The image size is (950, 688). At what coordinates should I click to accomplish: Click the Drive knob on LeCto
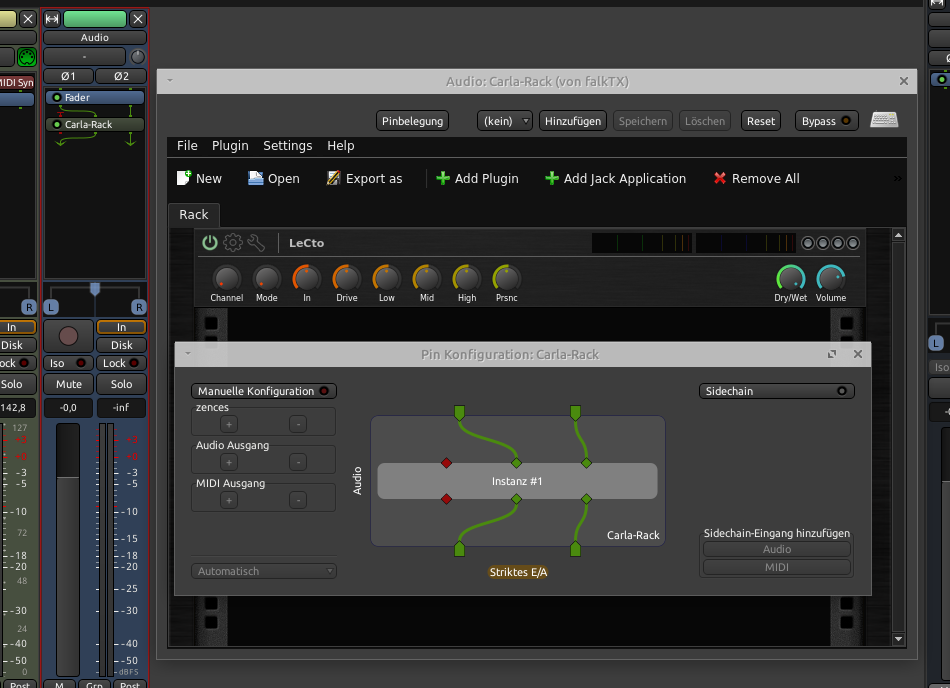click(x=347, y=279)
